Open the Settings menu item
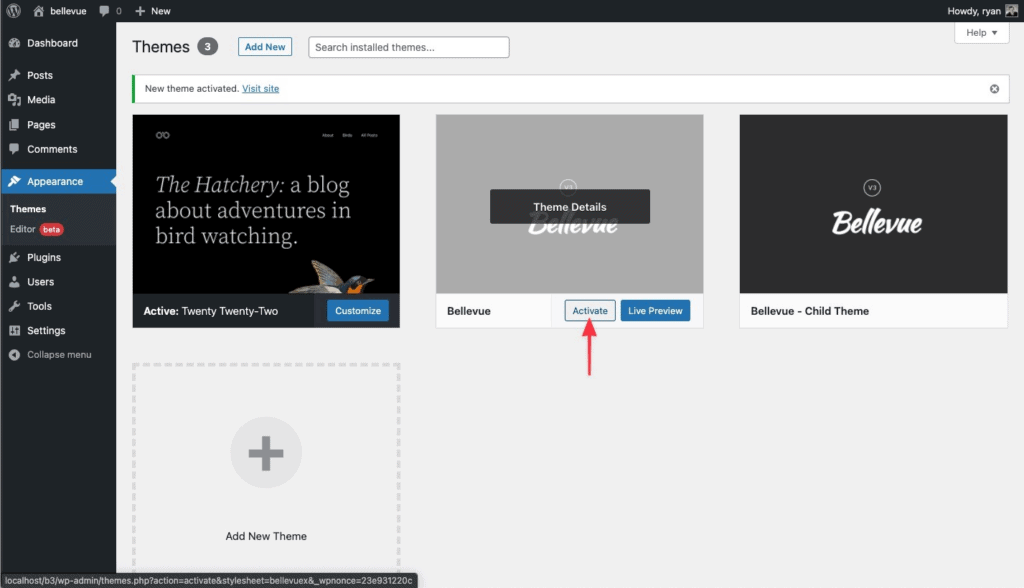This screenshot has height=588, width=1024. coord(46,331)
